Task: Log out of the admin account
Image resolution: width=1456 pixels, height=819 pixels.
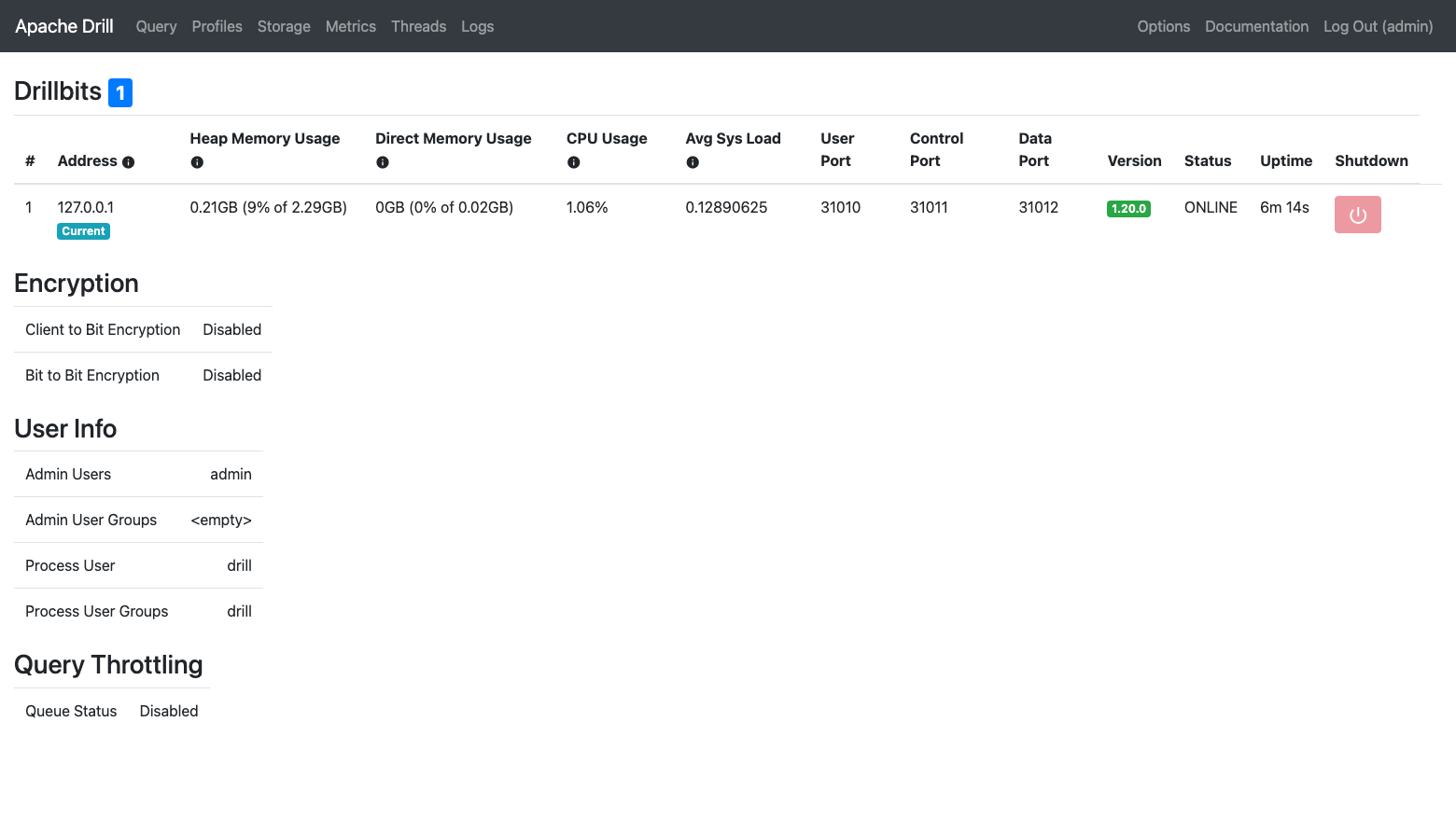Action: click(1379, 26)
